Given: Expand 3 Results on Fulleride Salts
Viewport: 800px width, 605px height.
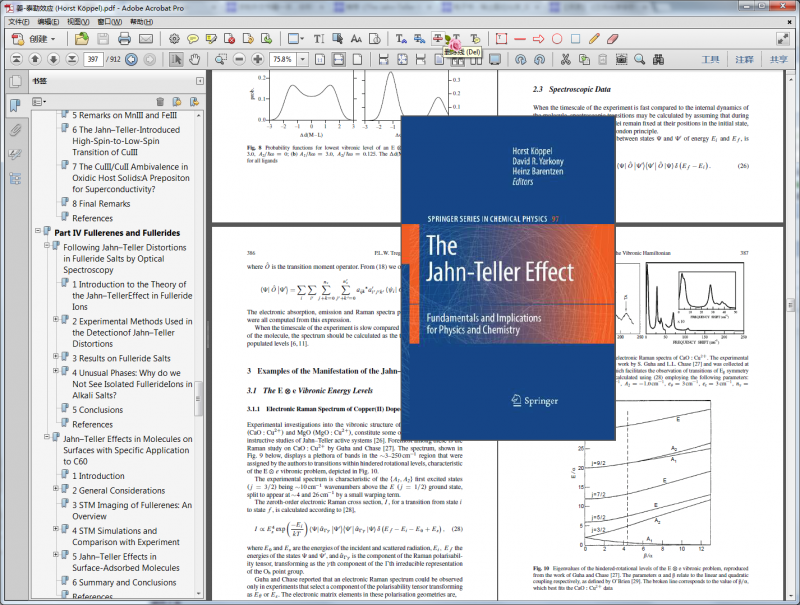Looking at the screenshot, I should pos(56,356).
